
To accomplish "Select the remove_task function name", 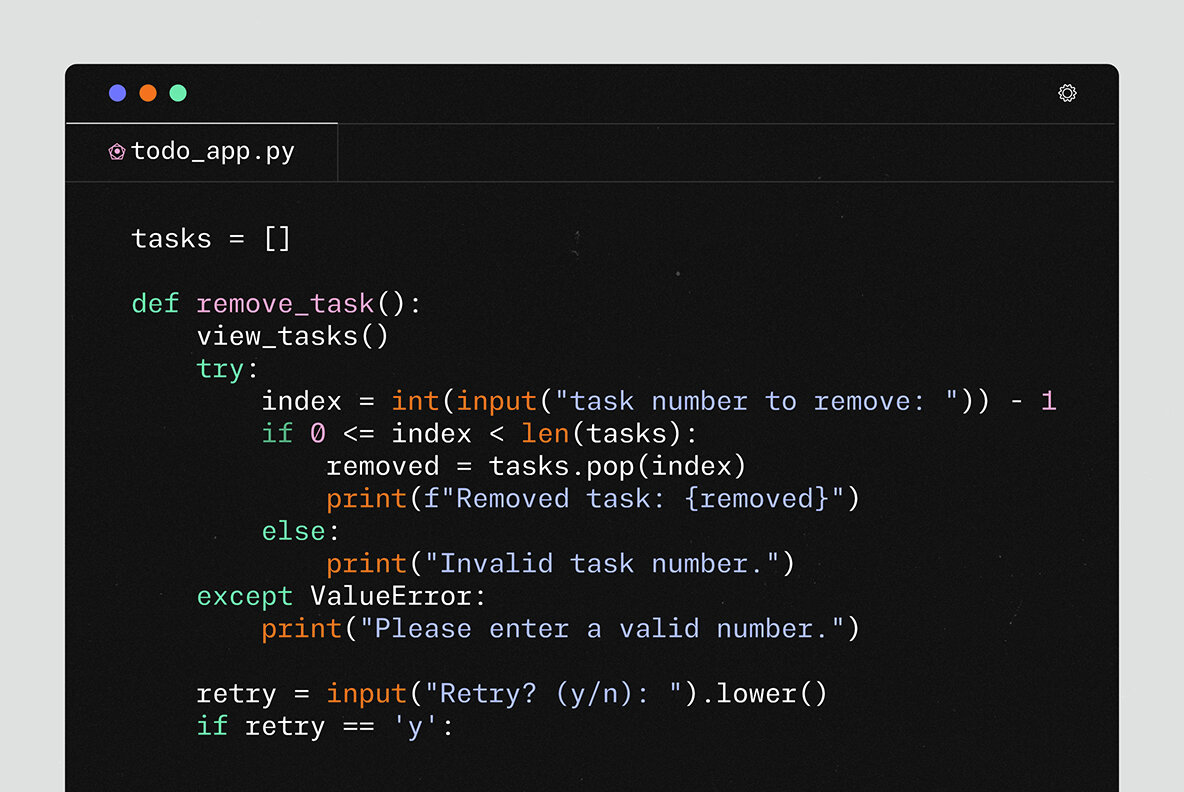I will point(284,303).
